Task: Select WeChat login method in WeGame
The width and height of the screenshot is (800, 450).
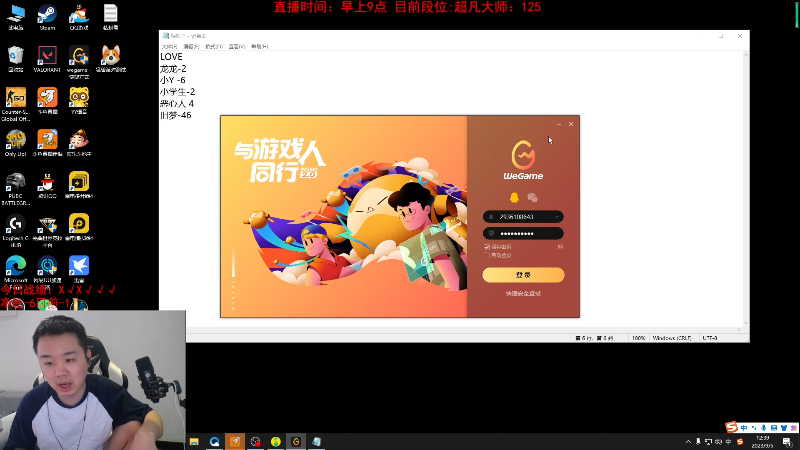Action: coord(532,197)
